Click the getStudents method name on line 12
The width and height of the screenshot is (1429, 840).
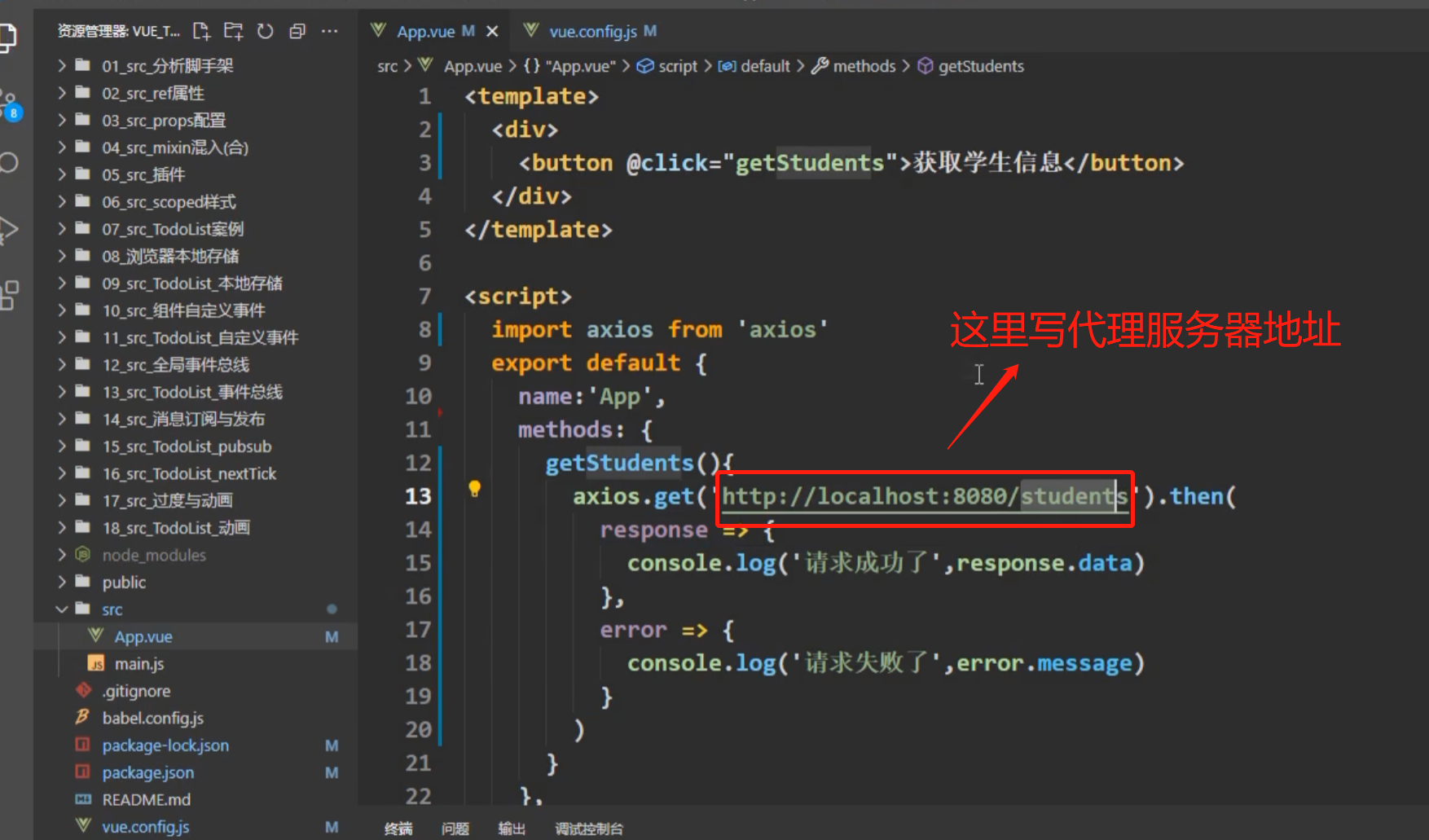pos(619,463)
